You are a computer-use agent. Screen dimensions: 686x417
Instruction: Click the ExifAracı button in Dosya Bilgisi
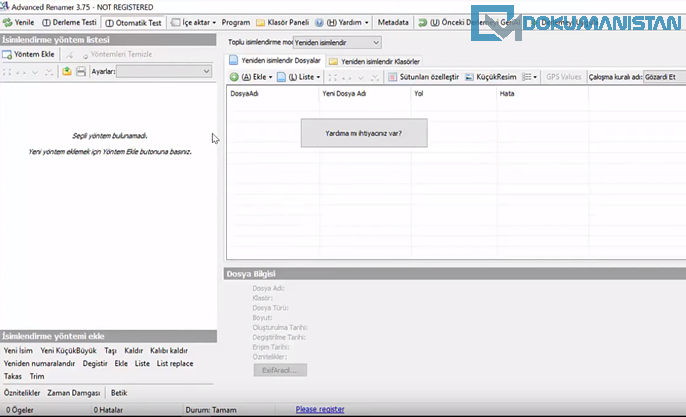click(280, 370)
